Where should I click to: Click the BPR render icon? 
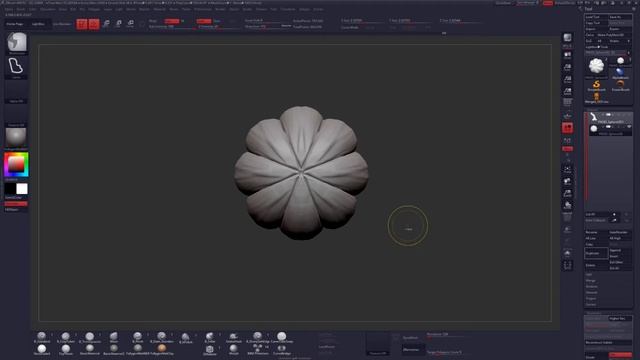(x=567, y=38)
